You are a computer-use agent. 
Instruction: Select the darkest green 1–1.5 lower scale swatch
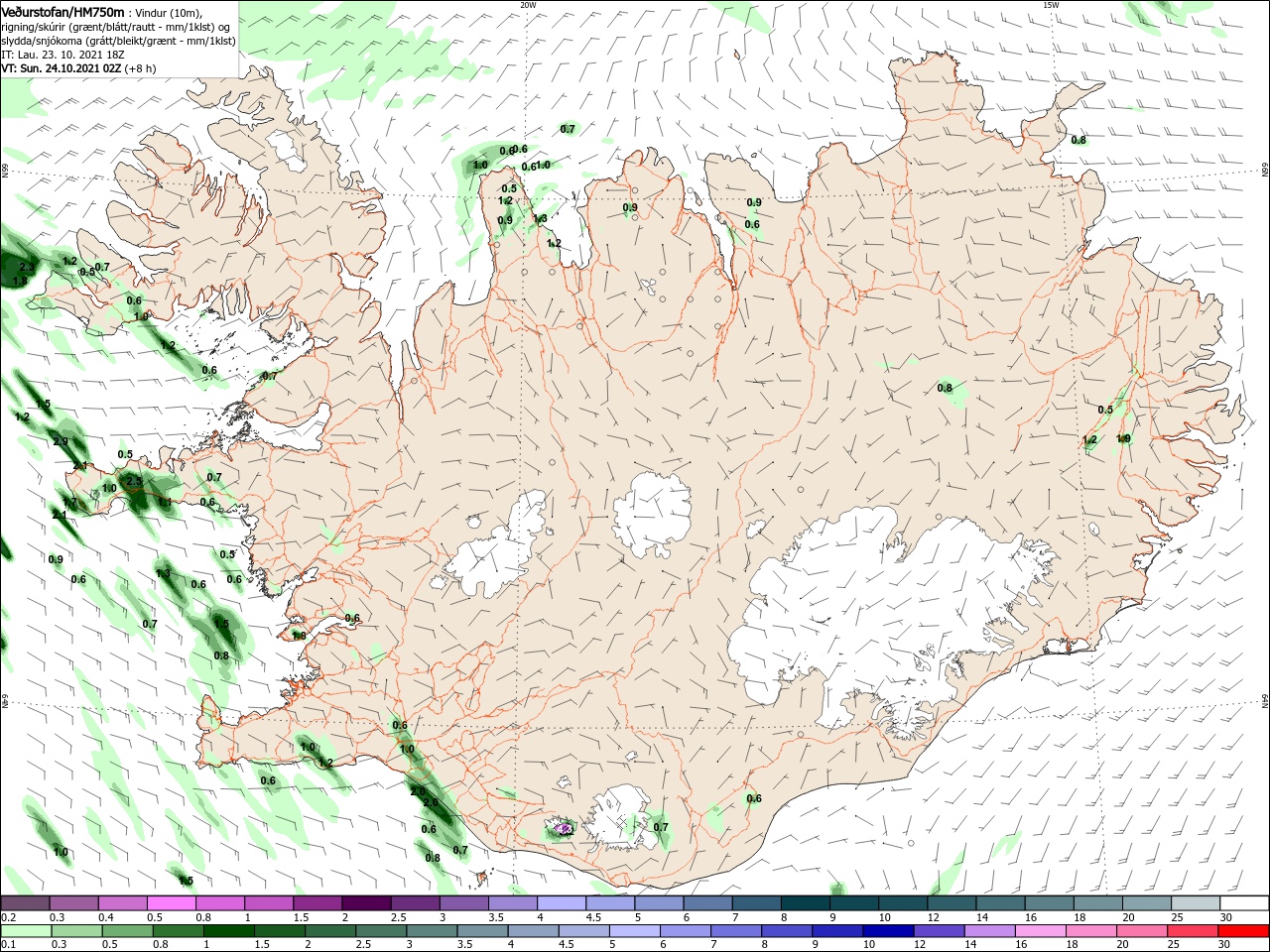pos(229,931)
